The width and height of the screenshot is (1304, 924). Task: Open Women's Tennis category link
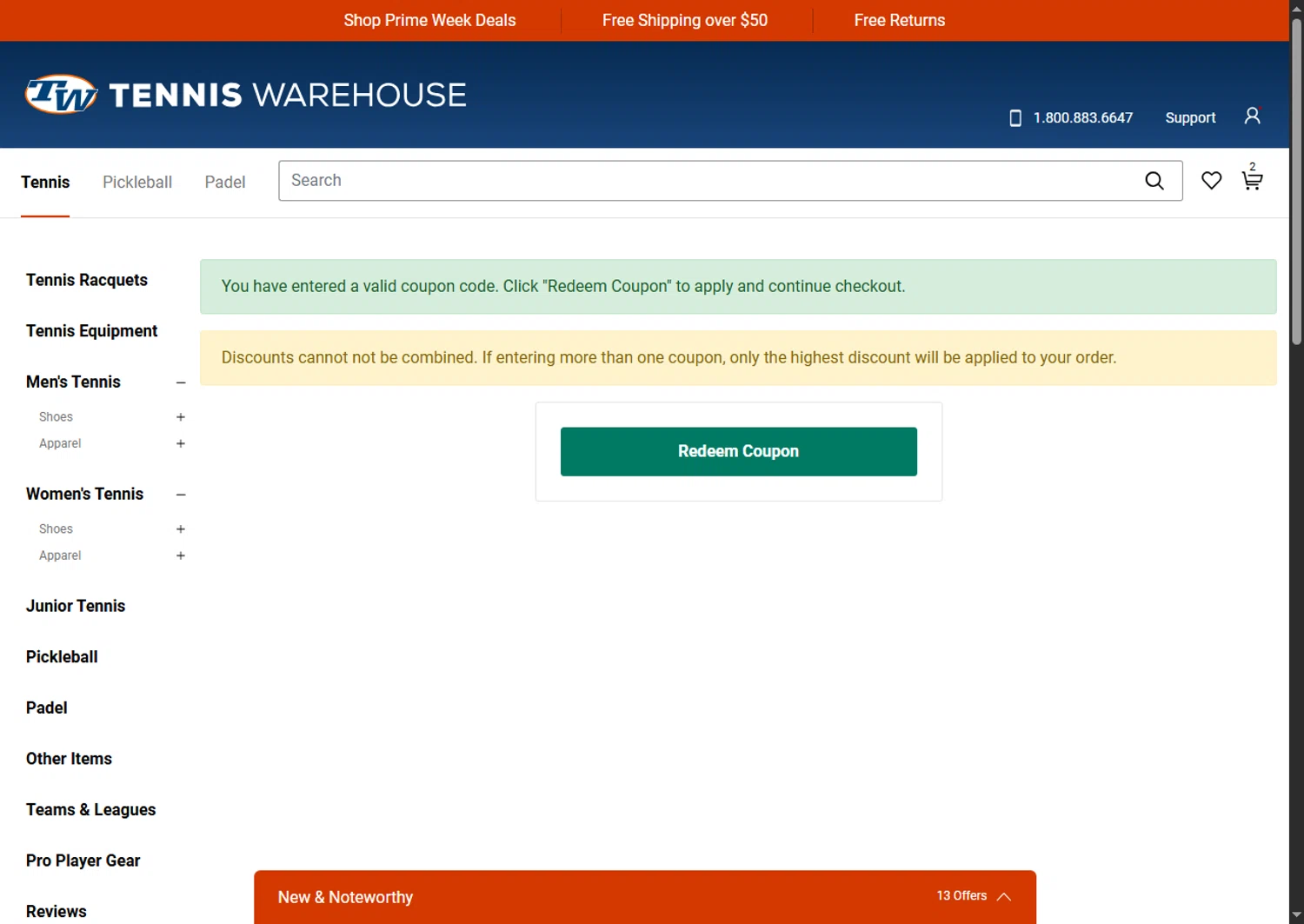(84, 494)
